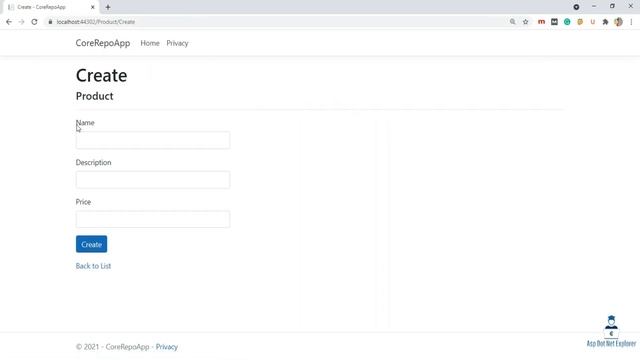Minimize the browser window
Screen dimensions: 640x360
(594, 7)
